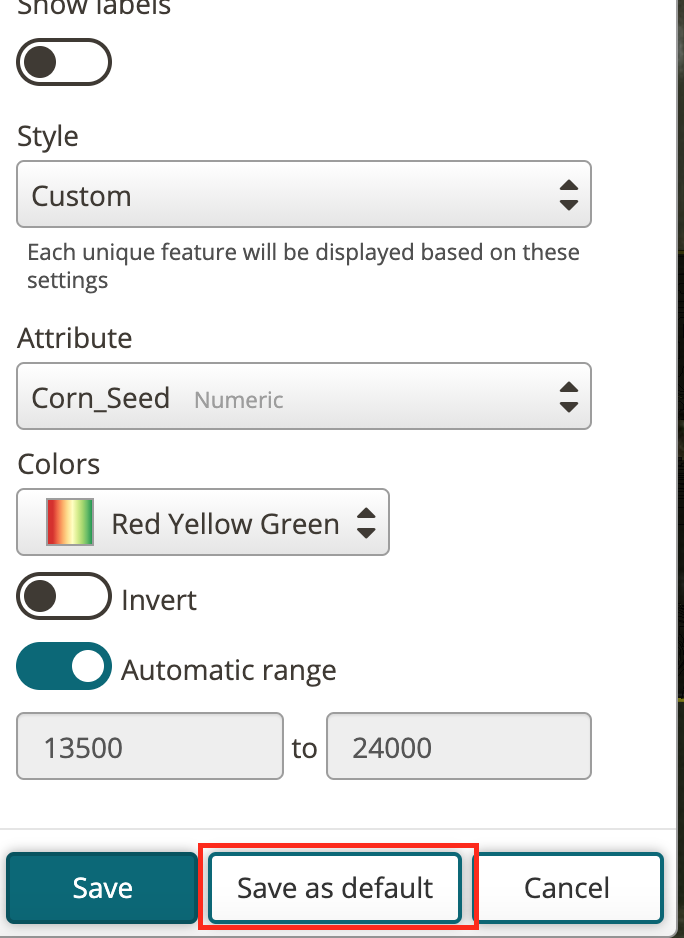The image size is (684, 938).
Task: Cancel the style settings dialog
Action: pos(567,888)
